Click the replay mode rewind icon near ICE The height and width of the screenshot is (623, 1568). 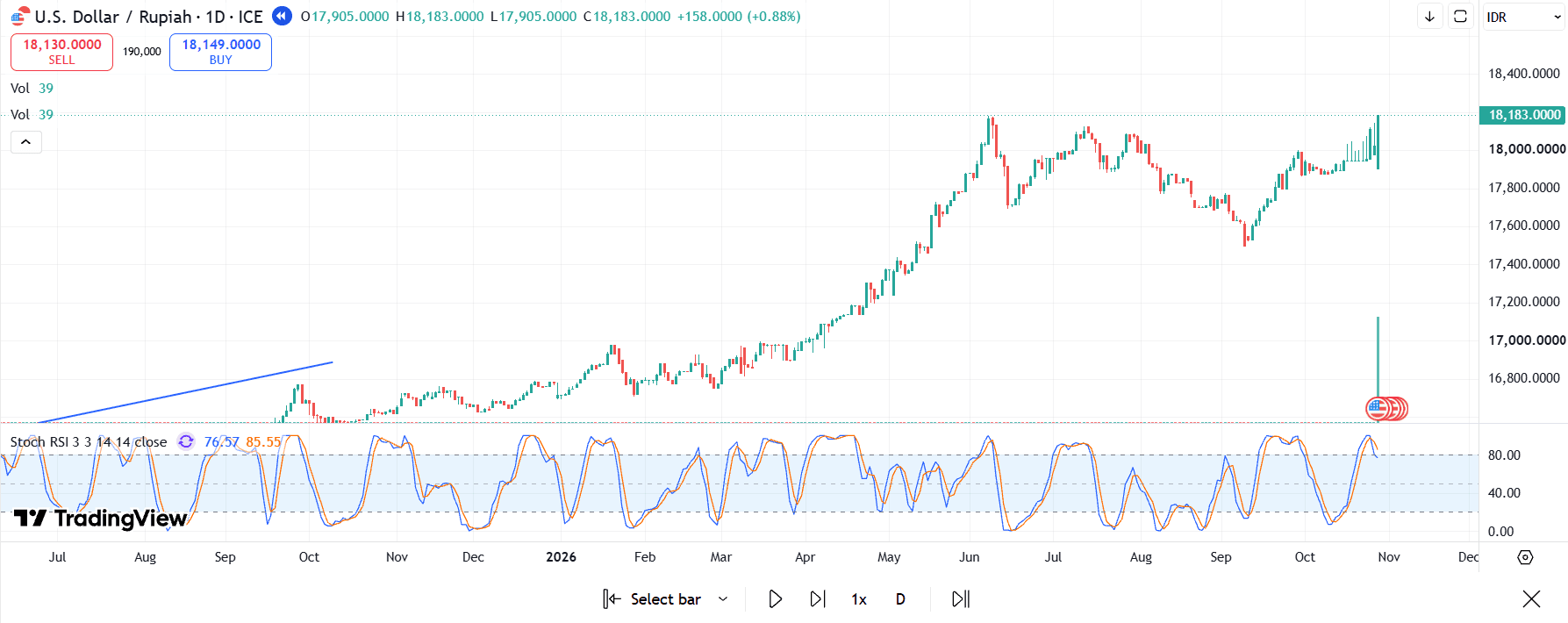pyautogui.click(x=282, y=16)
